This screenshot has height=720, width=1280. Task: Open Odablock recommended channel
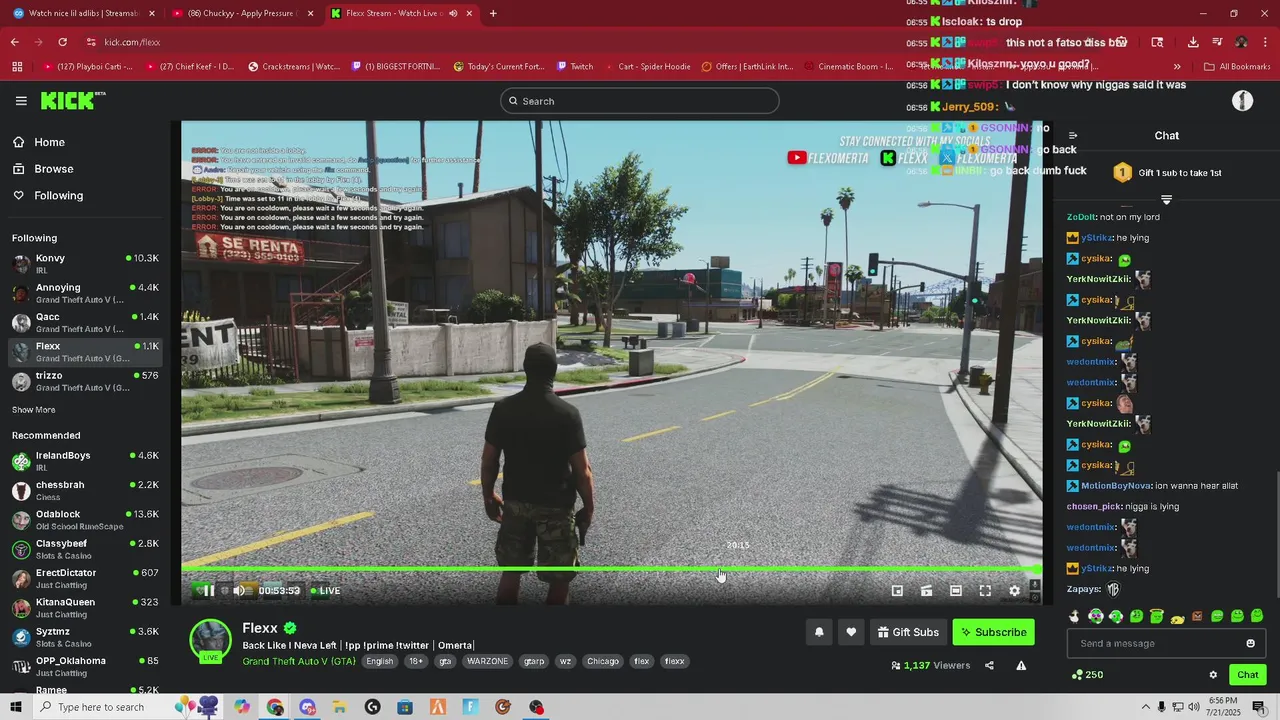pos(85,520)
